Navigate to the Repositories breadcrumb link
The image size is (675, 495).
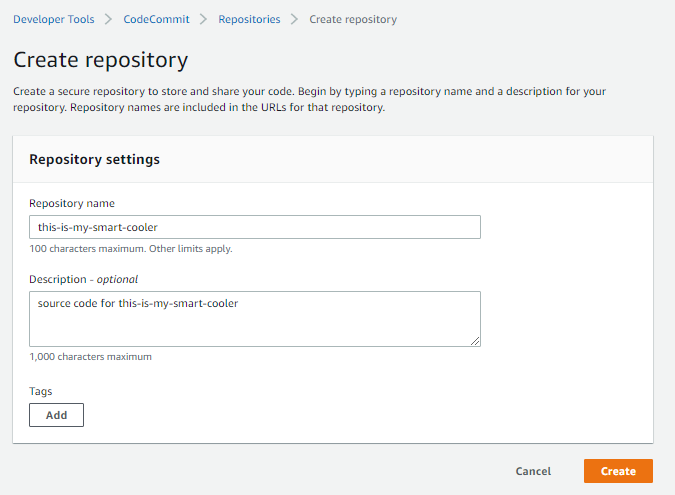pos(249,19)
